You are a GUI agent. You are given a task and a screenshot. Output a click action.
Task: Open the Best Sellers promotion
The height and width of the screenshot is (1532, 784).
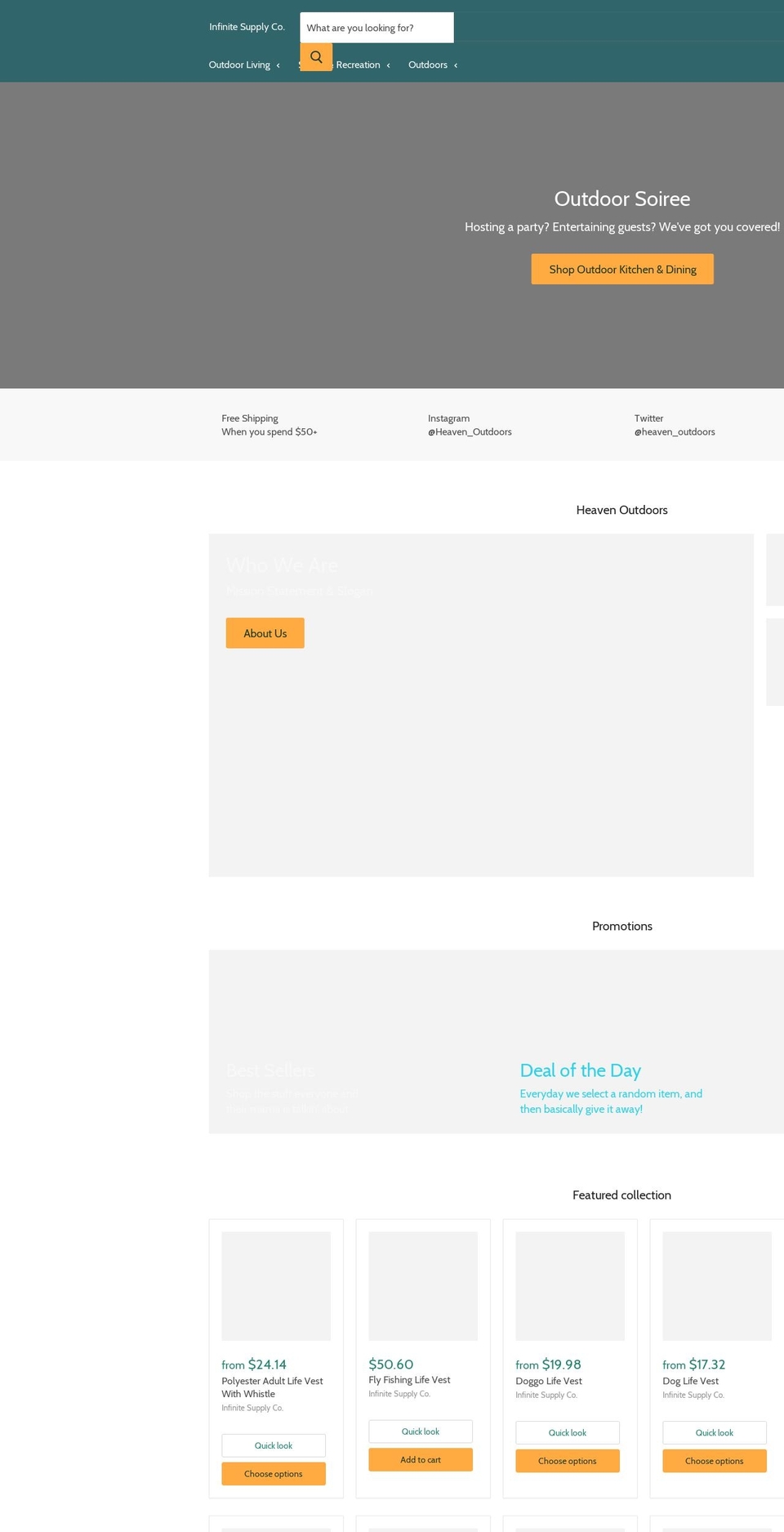[x=270, y=1070]
